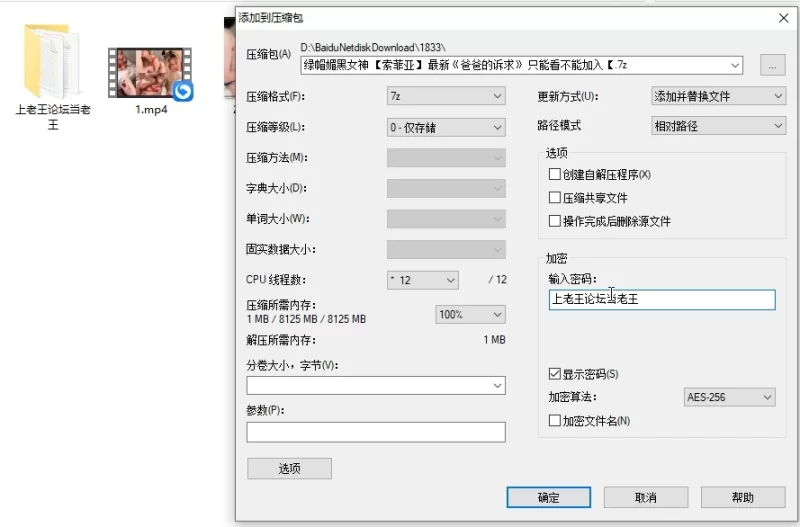Enable 压缩共享文件 checkbox
800x527 pixels.
pos(555,197)
